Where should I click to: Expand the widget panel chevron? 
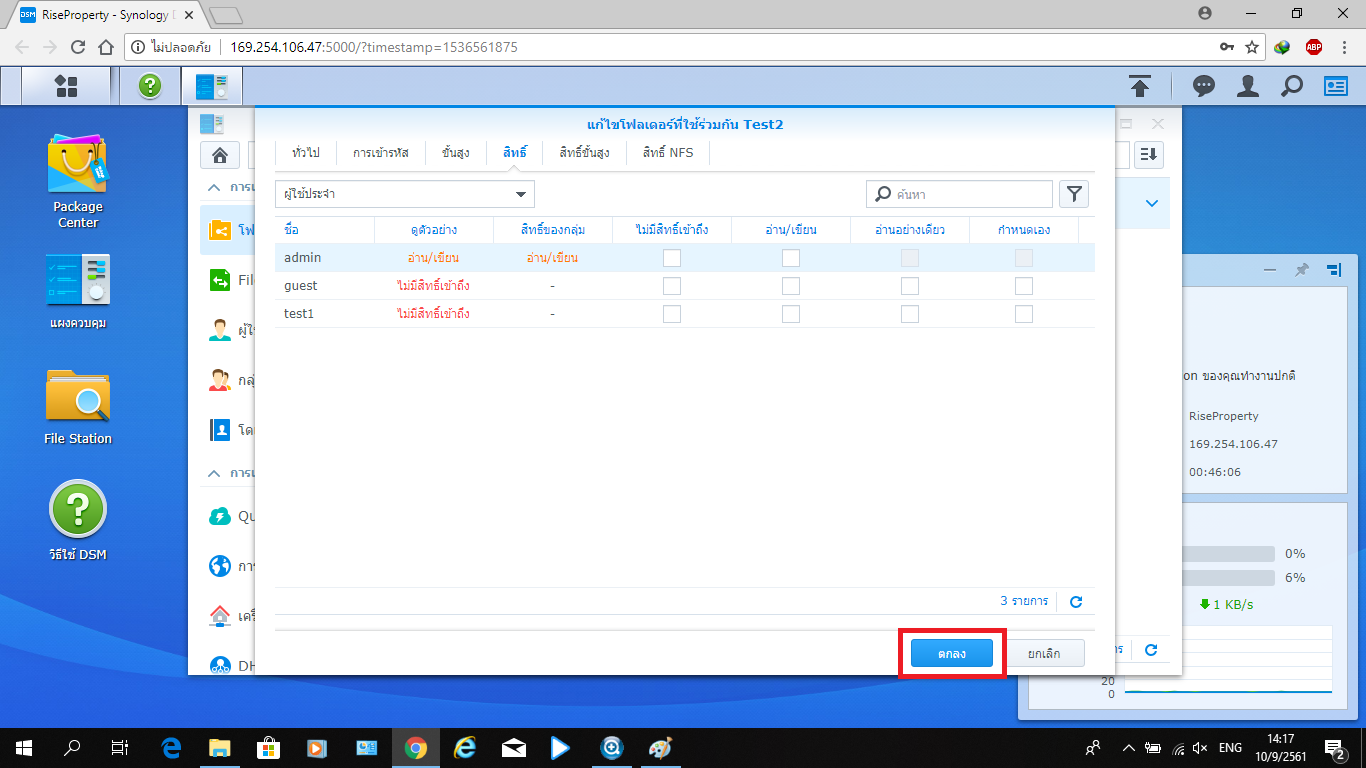point(1151,203)
